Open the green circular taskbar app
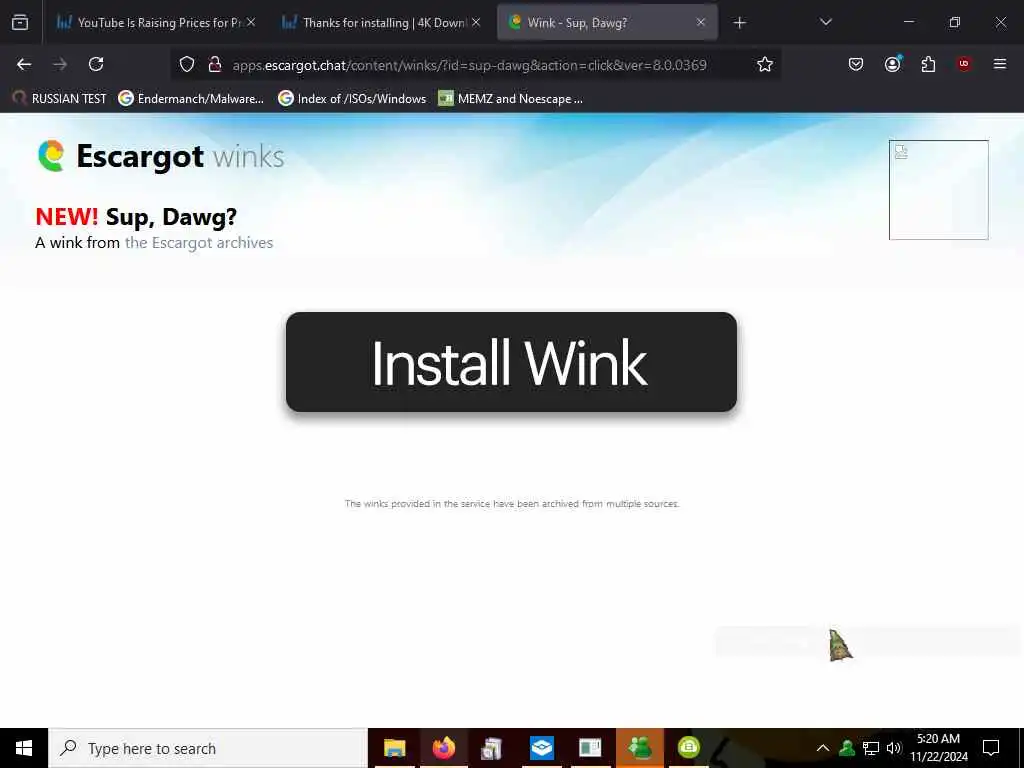This screenshot has height=768, width=1024. [x=688, y=748]
